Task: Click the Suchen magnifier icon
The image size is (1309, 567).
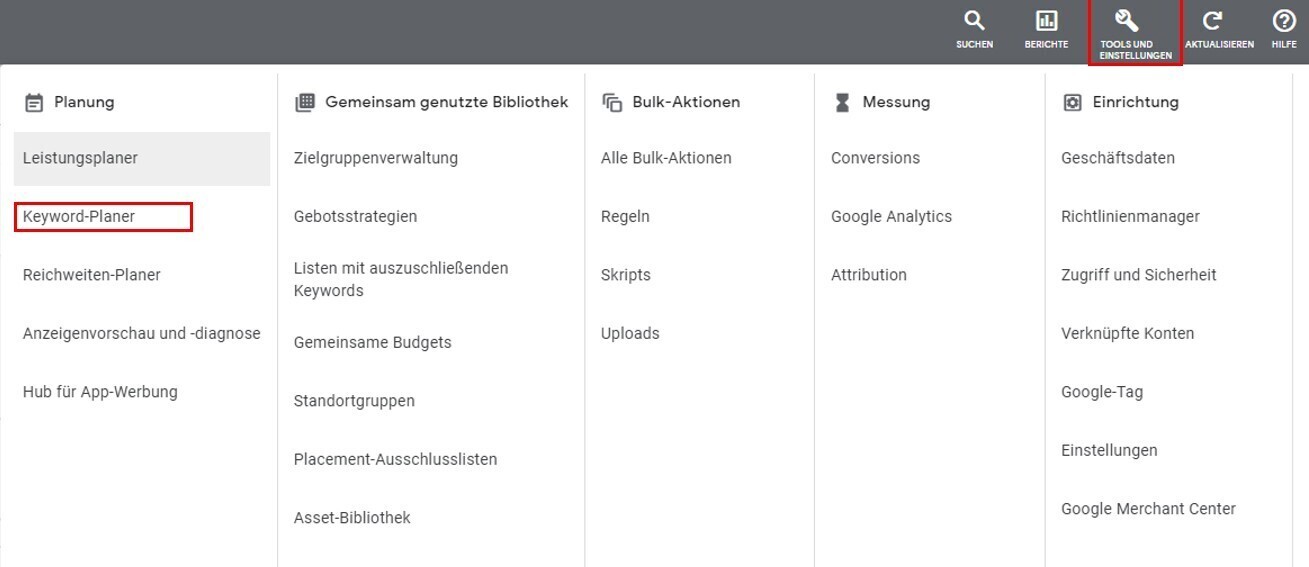Action: point(974,22)
